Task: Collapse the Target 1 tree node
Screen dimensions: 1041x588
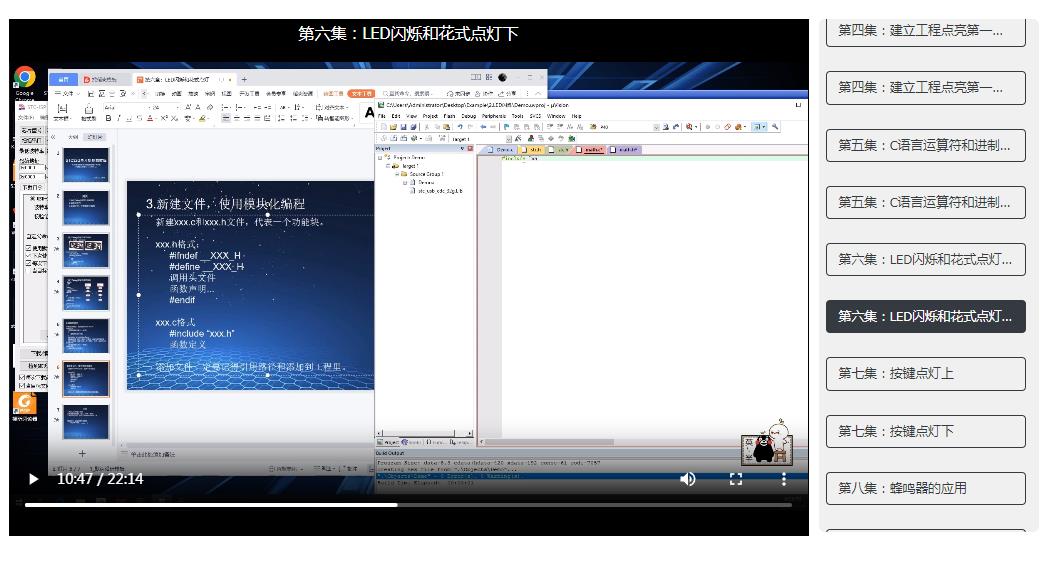Action: [388, 166]
